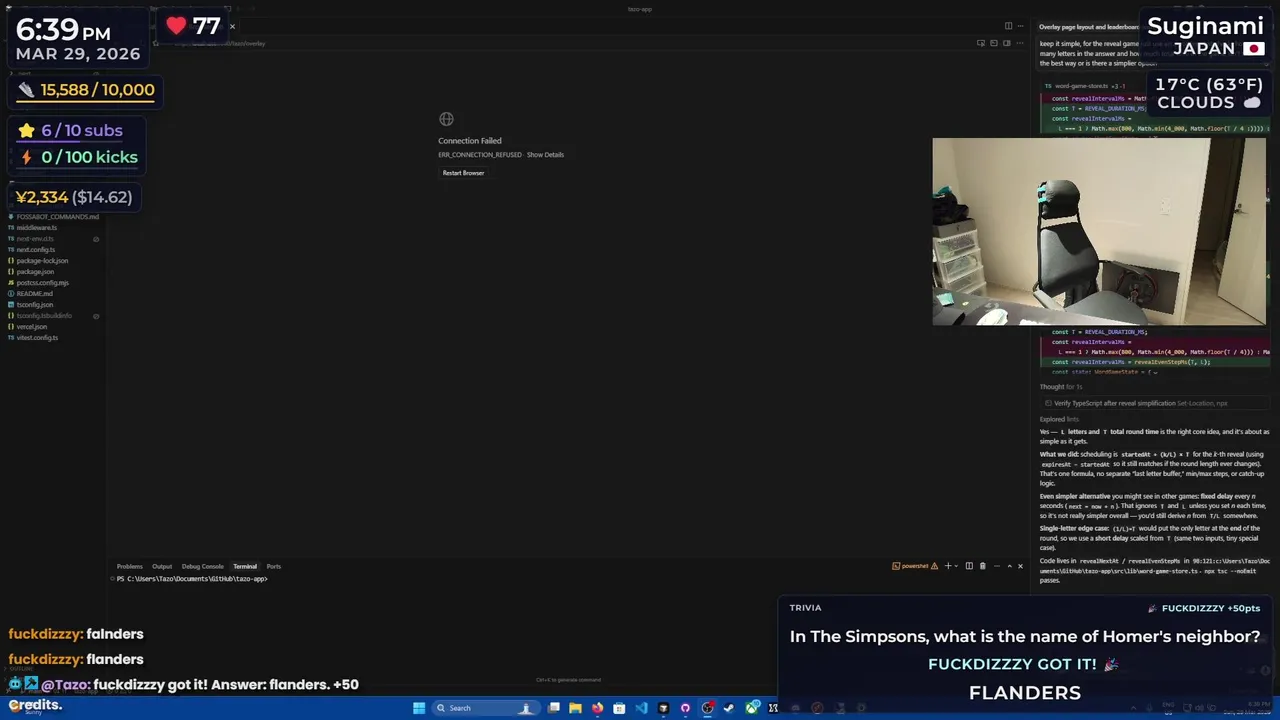Open Steam from the taskbar
This screenshot has width=1280, height=720.
(x=729, y=708)
